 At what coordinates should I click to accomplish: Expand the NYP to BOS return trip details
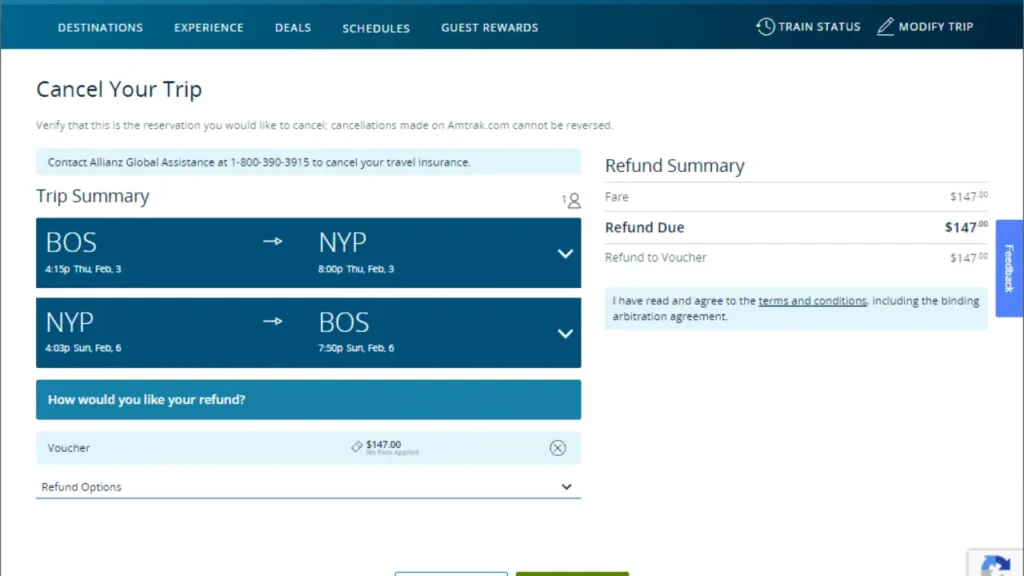coord(565,333)
